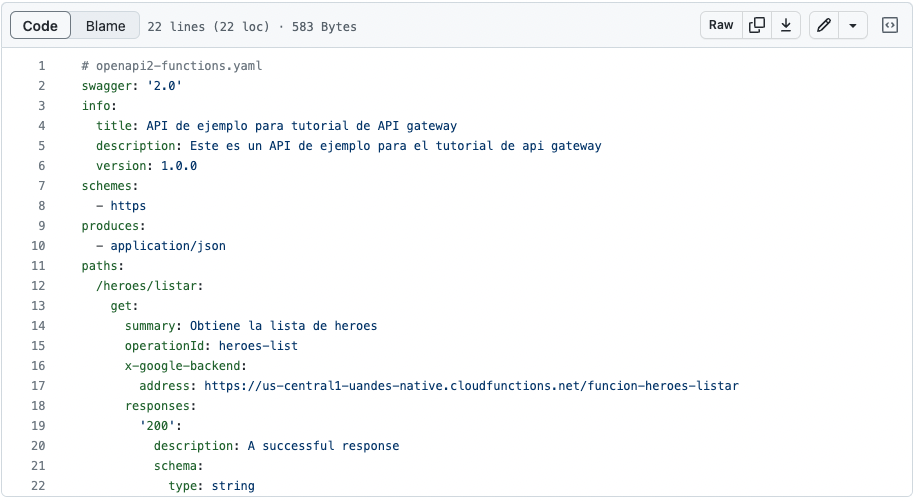Click the operationId heroes-list line
919x501 pixels.
[211, 346]
